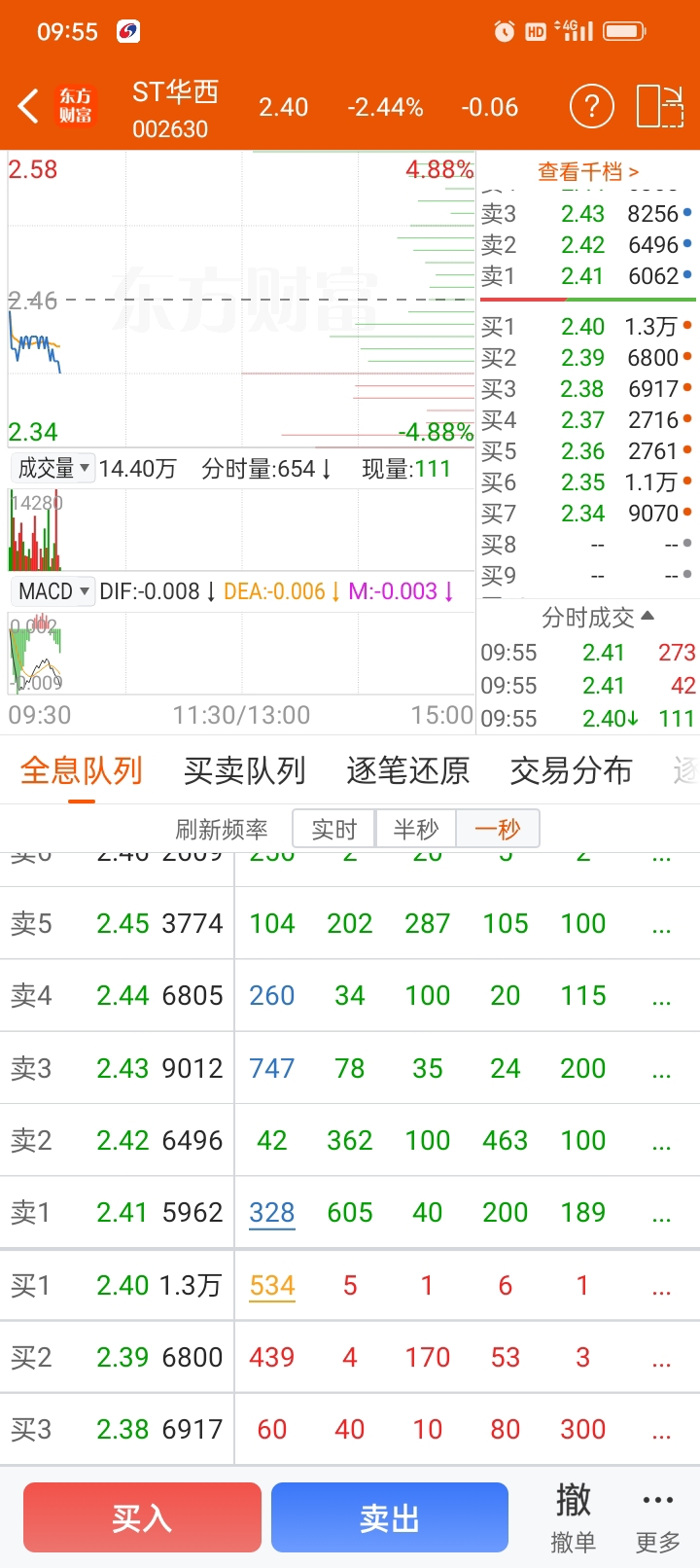Viewport: 700px width, 1568px height.
Task: Select 实时 refresh frequency
Action: 334,829
